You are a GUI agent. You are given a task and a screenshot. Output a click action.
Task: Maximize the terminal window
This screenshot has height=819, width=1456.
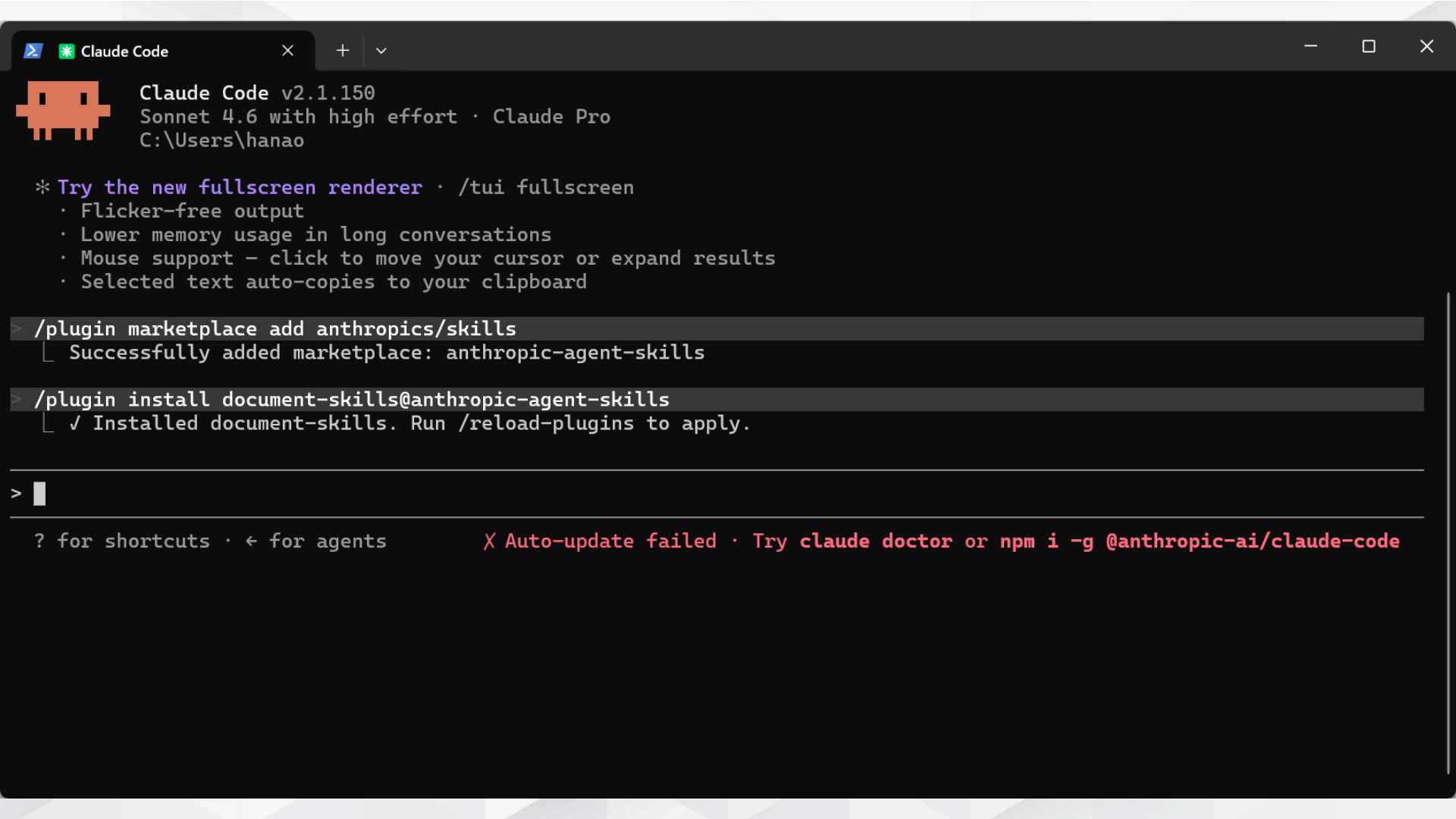1369,46
